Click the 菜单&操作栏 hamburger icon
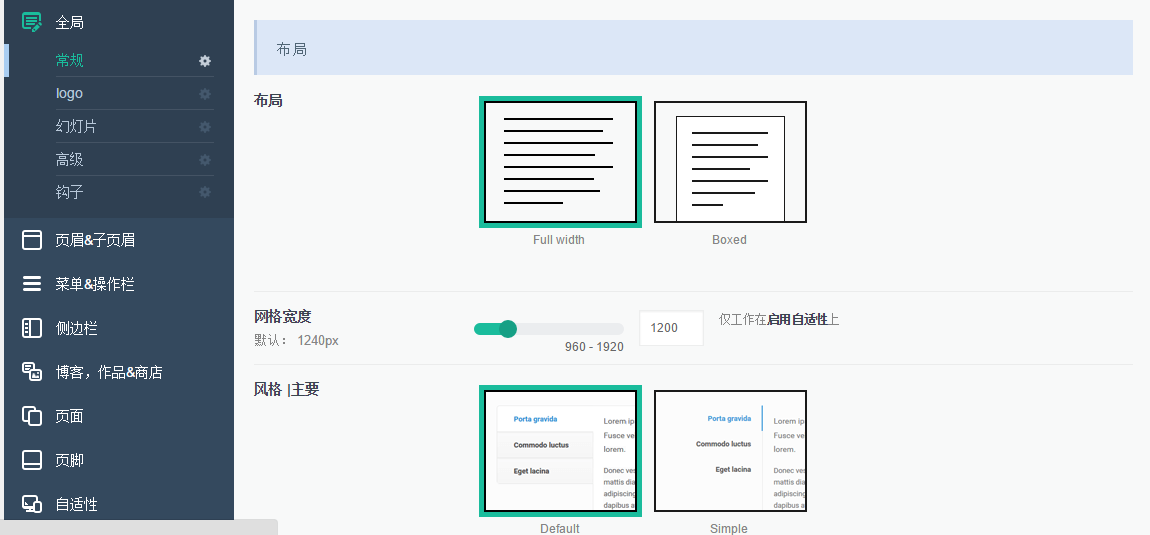Screen dimensions: 1150x535 pos(32,284)
